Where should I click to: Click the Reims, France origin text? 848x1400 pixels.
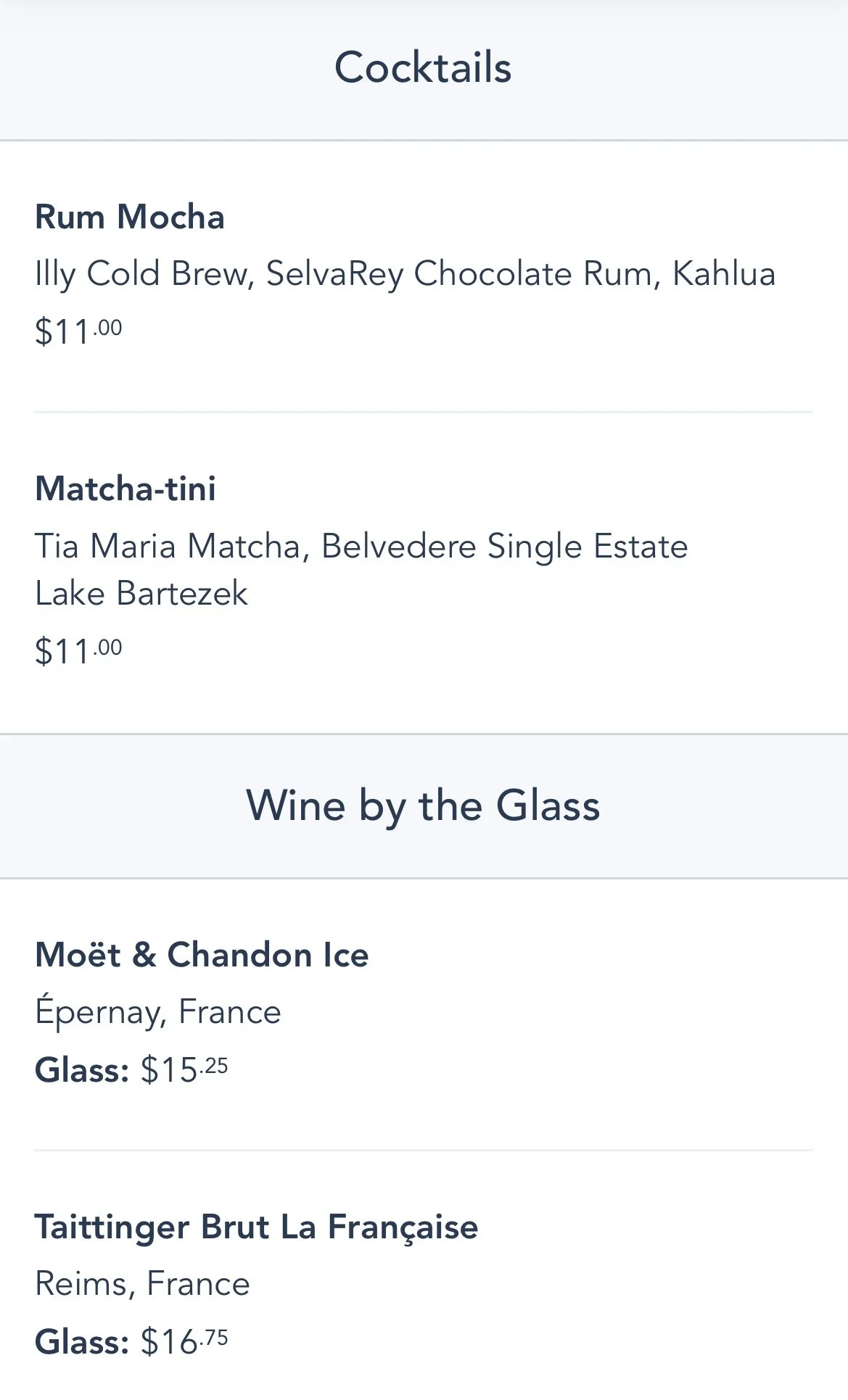142,1284
